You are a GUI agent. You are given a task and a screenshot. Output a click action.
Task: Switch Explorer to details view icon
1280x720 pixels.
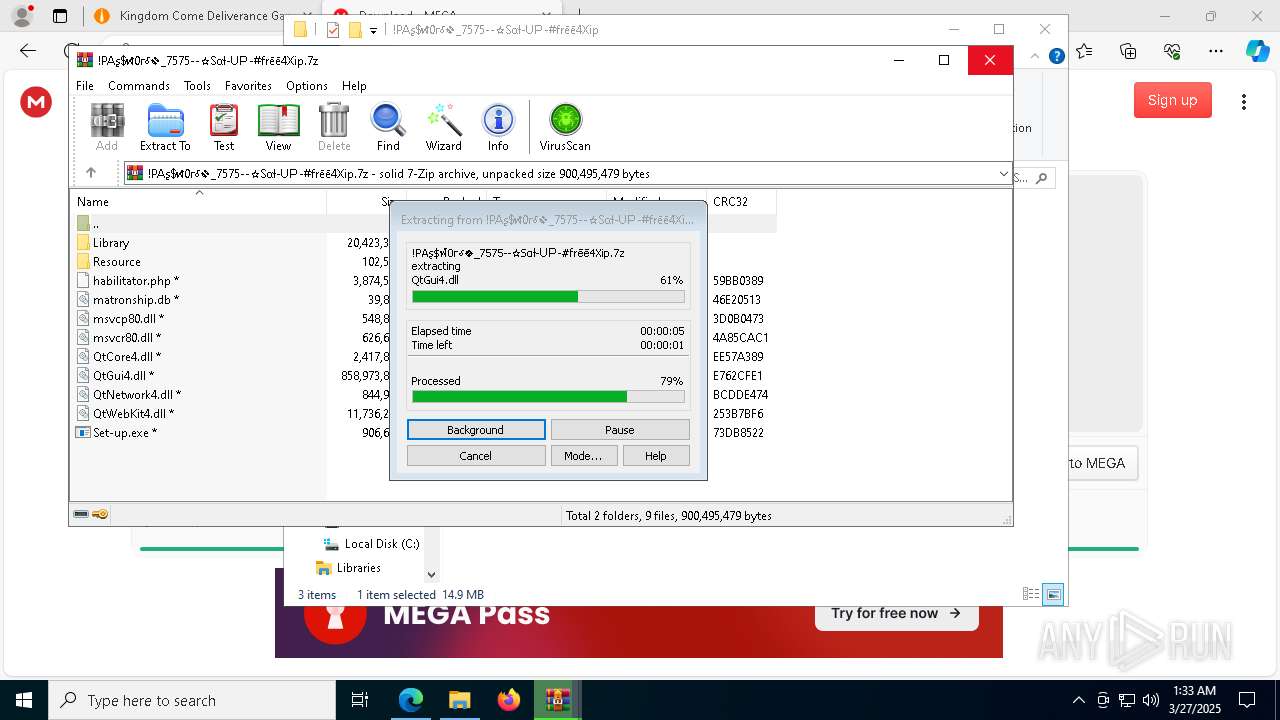pos(1031,594)
